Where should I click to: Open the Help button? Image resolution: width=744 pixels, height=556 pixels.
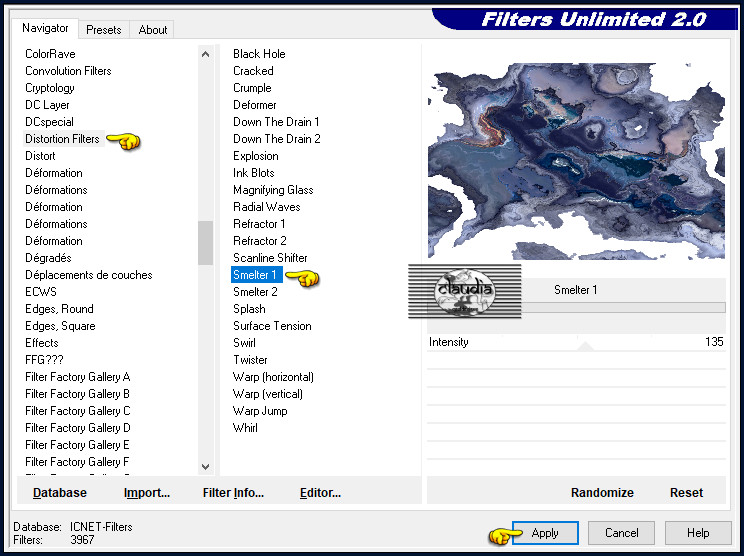698,533
